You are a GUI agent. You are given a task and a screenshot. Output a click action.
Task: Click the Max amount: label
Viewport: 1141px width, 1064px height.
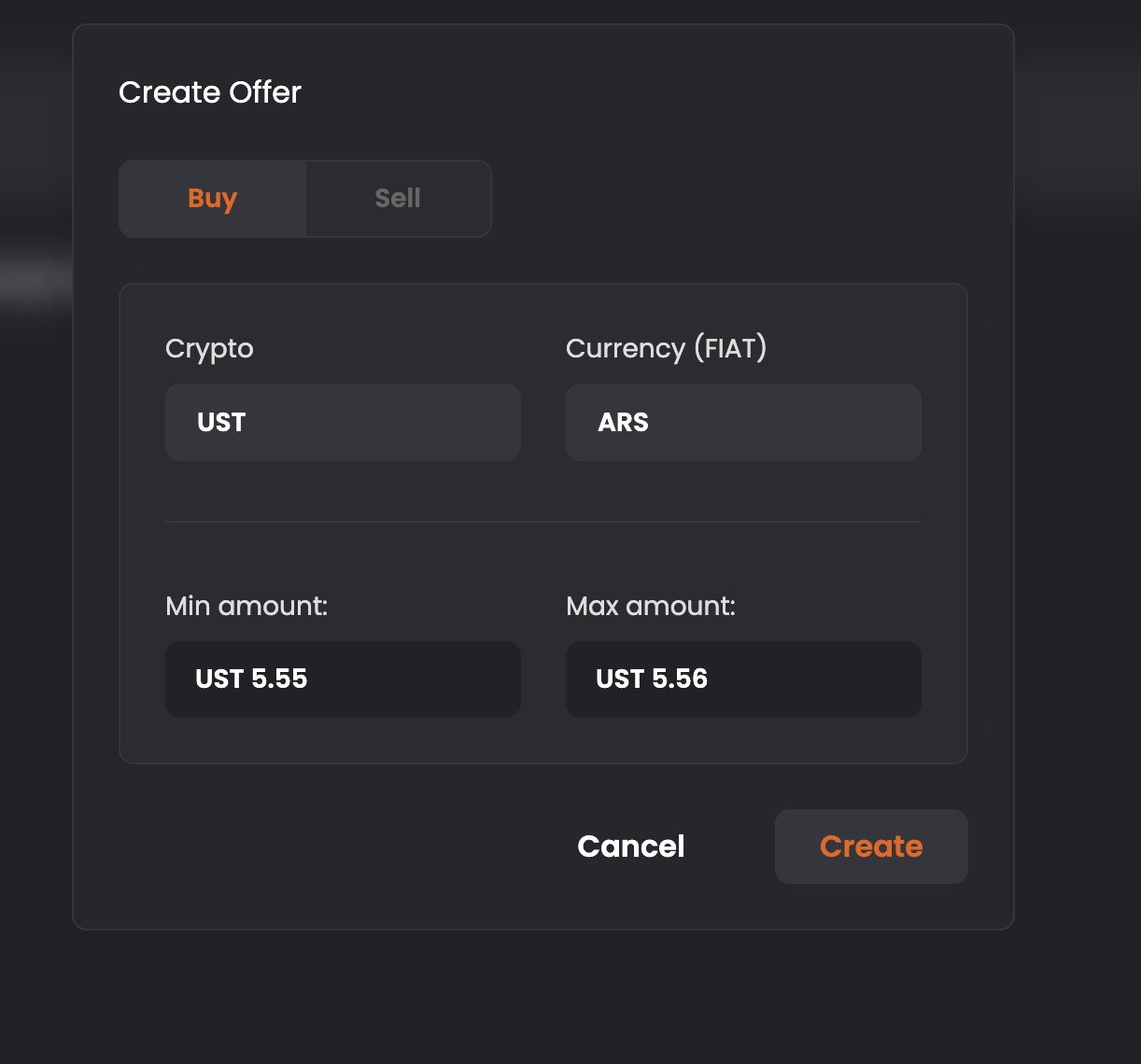tap(651, 607)
